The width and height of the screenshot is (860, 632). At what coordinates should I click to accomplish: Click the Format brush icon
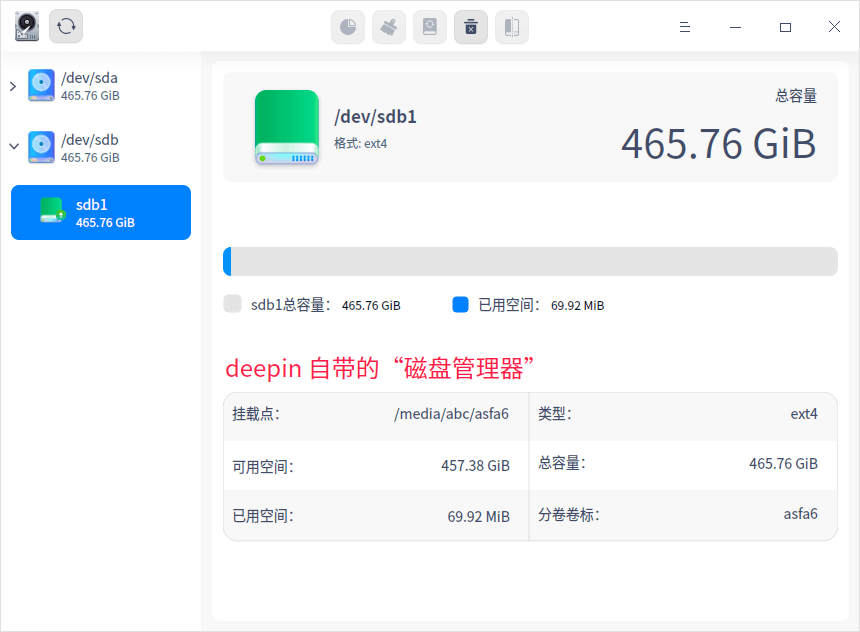pyautogui.click(x=389, y=27)
